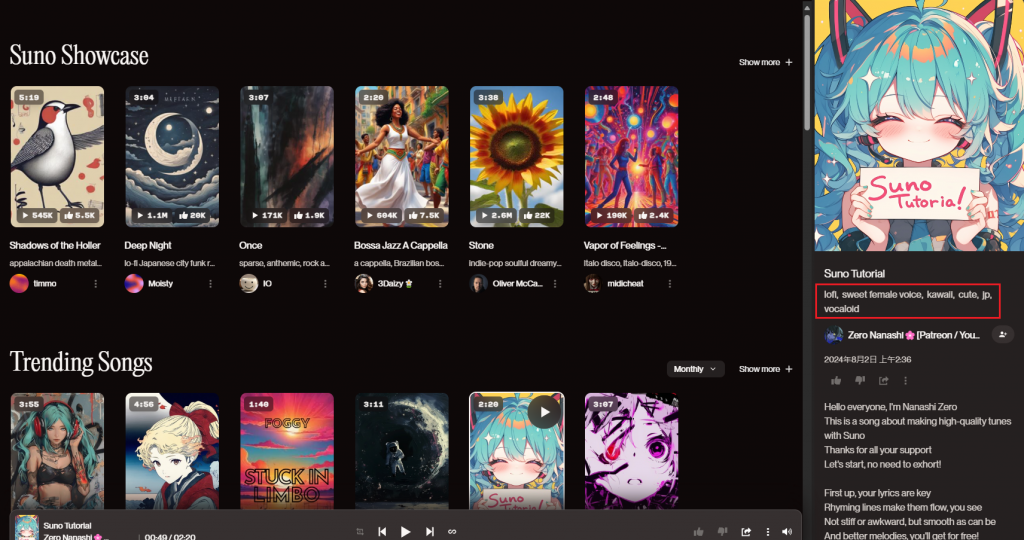Open IO's avatar icon
Viewport: 1024px width, 540px height.
pyautogui.click(x=249, y=283)
